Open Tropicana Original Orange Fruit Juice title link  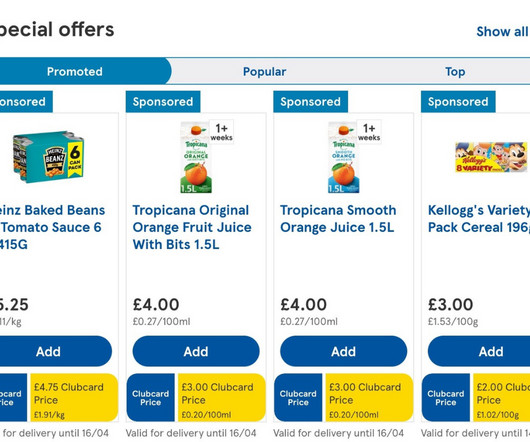[x=192, y=227]
